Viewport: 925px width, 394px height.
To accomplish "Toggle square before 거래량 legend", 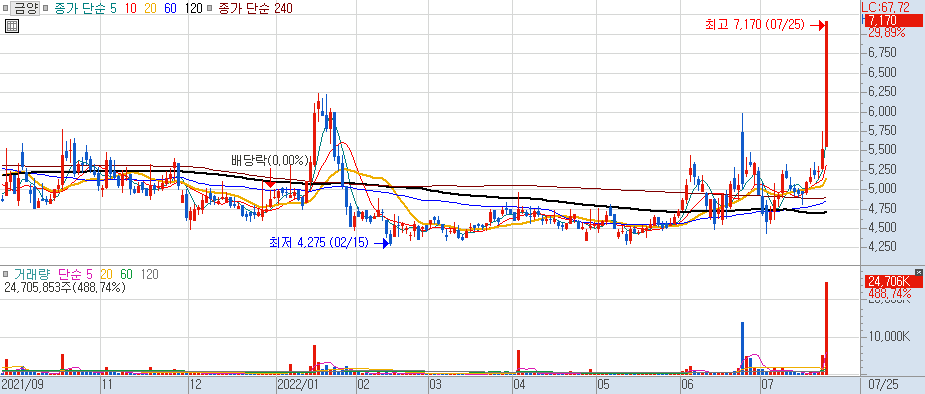I will point(6,274).
